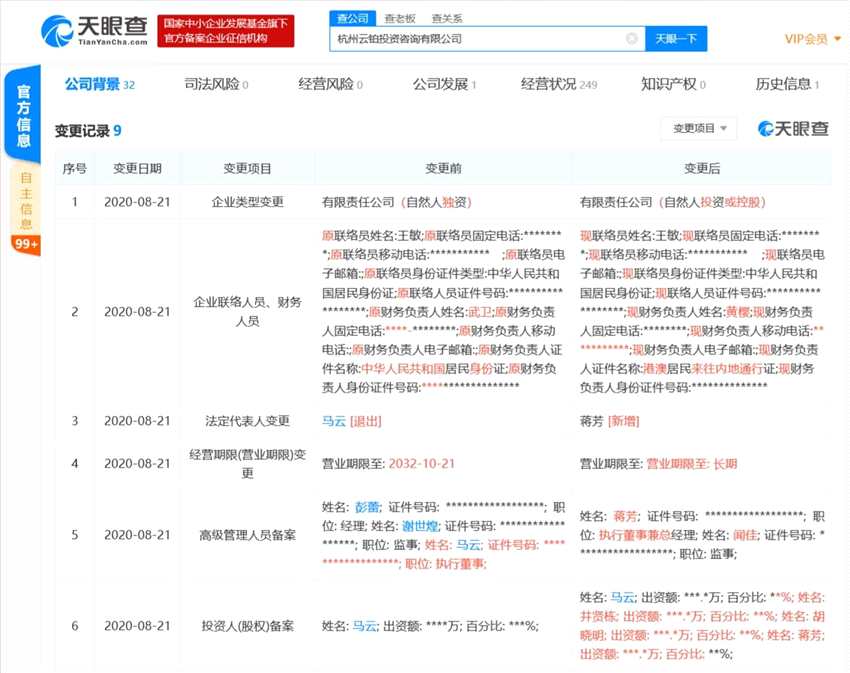
Task: Open 彭蕾 link in row 5
Action: coord(367,507)
